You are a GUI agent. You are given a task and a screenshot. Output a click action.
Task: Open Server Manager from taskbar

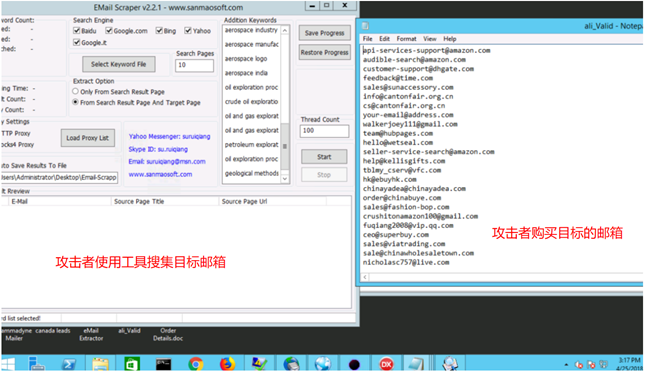tap(37, 364)
